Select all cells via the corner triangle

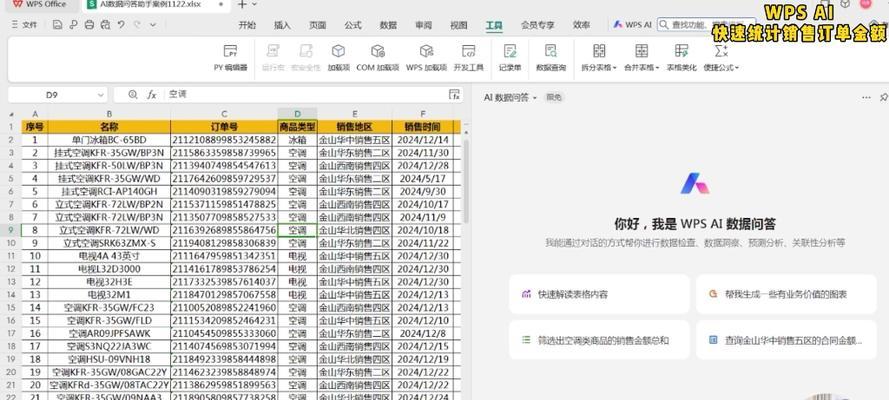tap(12, 114)
